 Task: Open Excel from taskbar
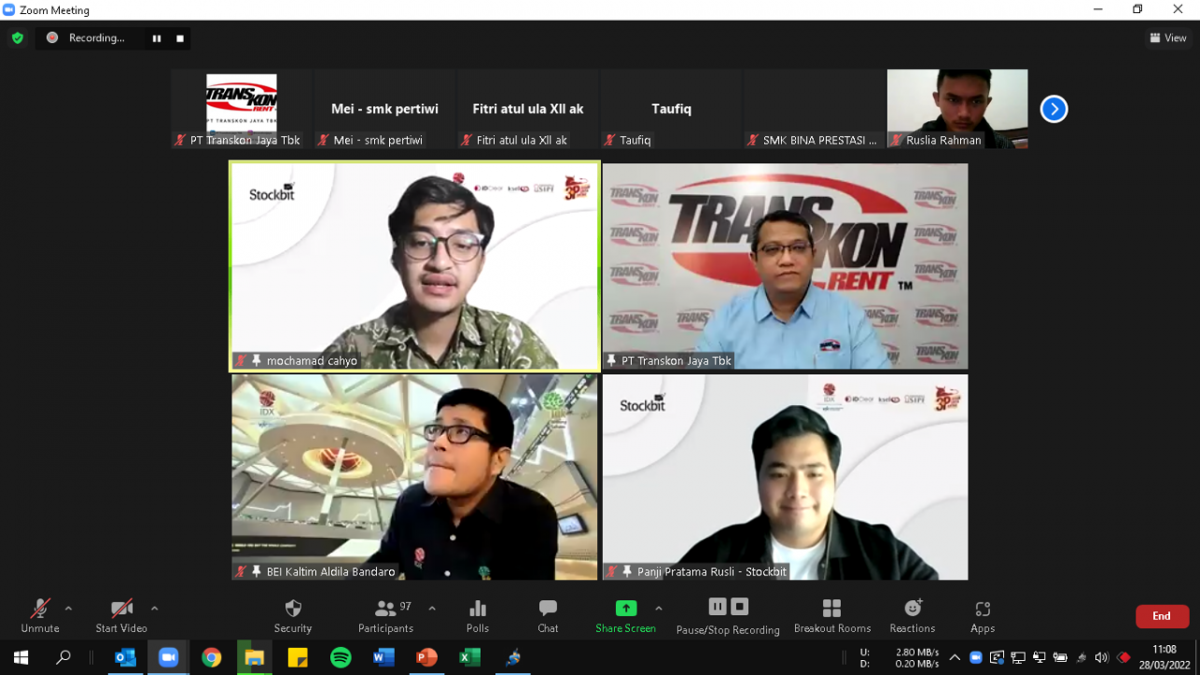click(470, 657)
